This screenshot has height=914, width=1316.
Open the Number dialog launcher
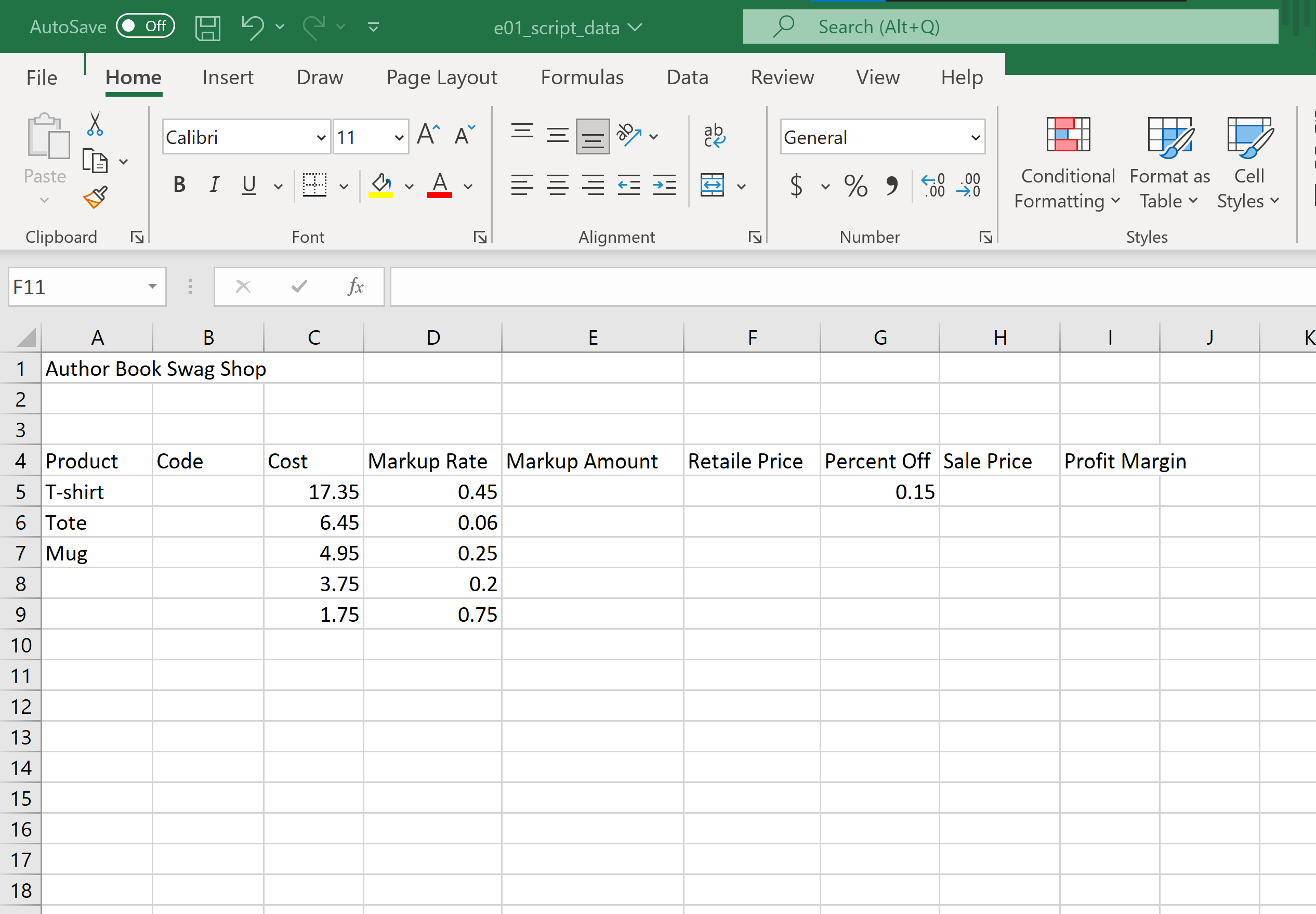pyautogui.click(x=985, y=237)
